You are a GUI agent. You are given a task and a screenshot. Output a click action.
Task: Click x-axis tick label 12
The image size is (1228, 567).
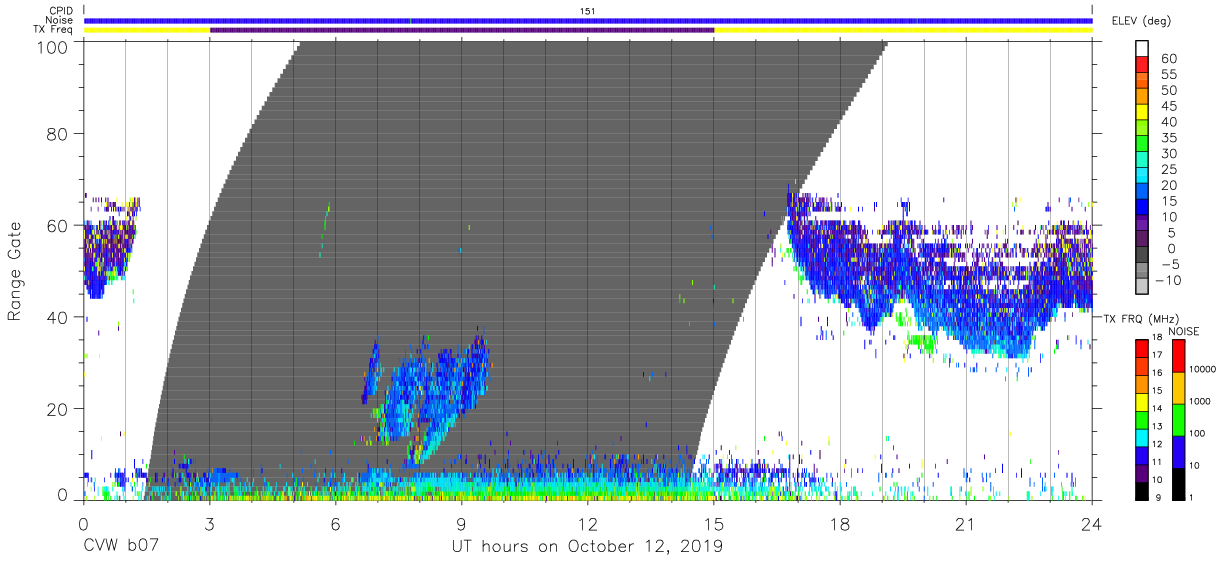[x=588, y=523]
